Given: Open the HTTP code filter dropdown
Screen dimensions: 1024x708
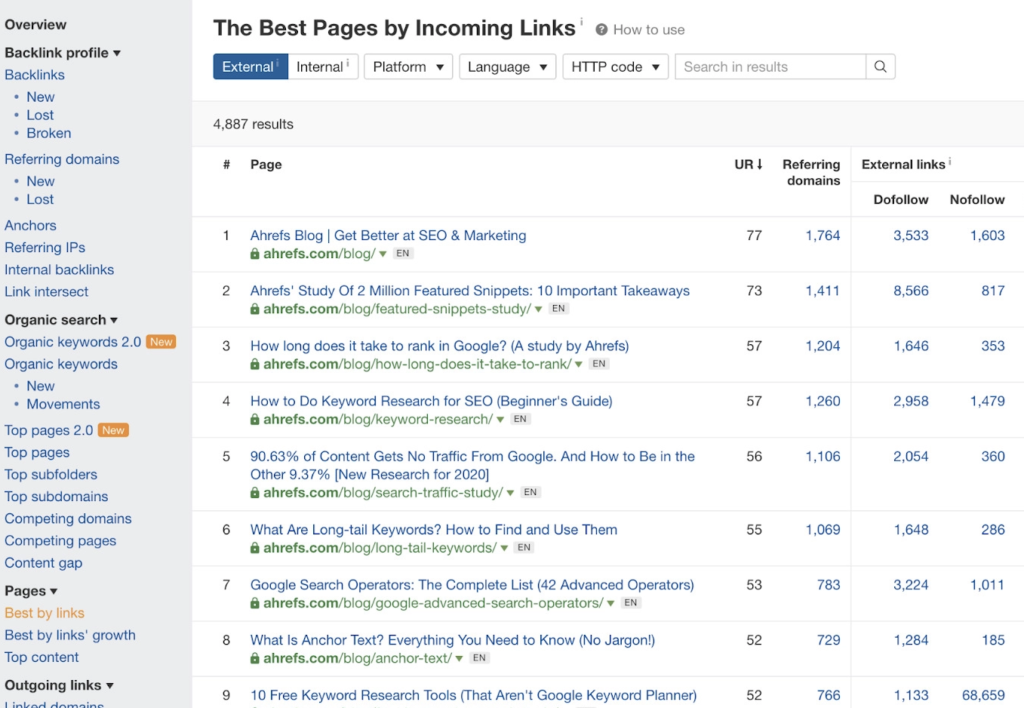Looking at the screenshot, I should [615, 67].
